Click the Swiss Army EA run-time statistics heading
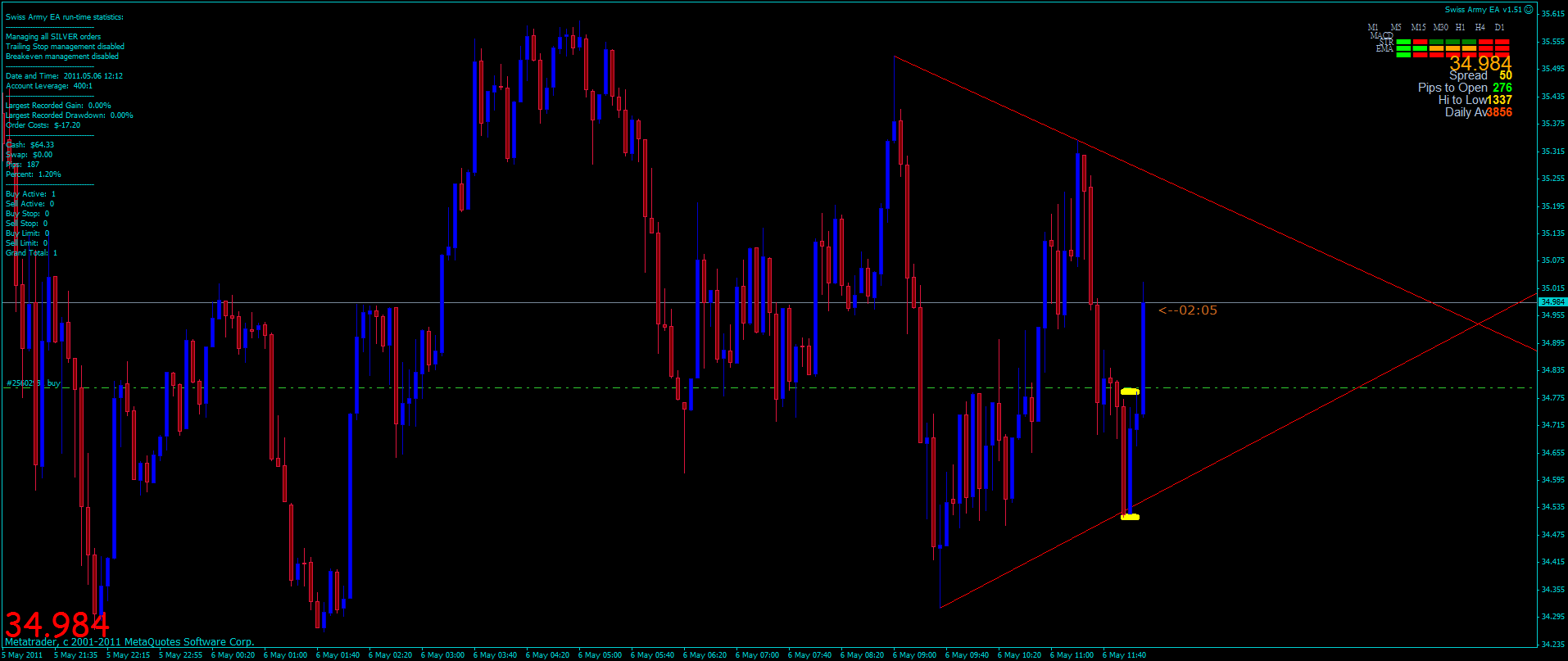Viewport: 1568px width, 661px height. click(x=65, y=17)
